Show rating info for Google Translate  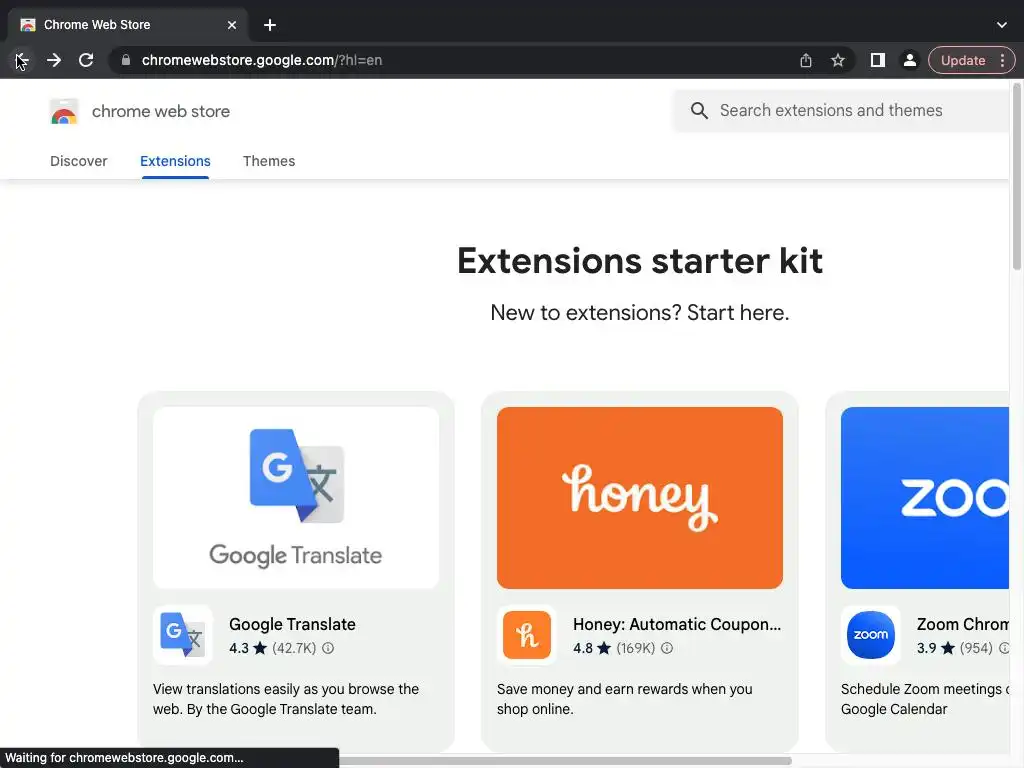click(x=328, y=648)
